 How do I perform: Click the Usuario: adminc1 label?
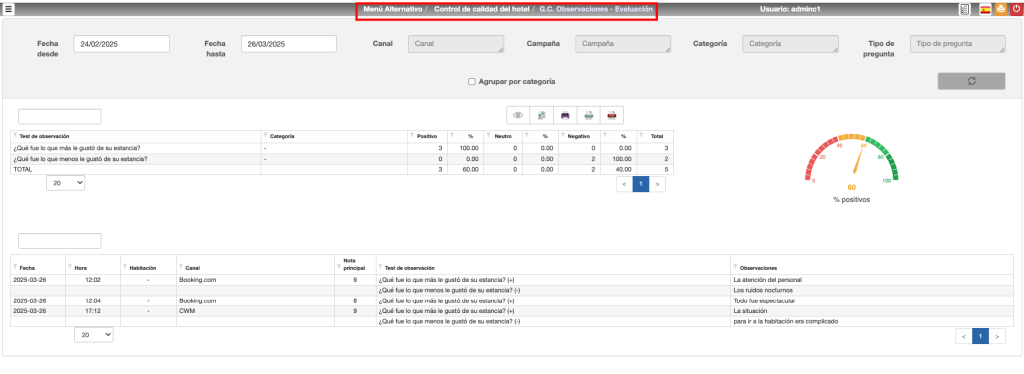790,10
